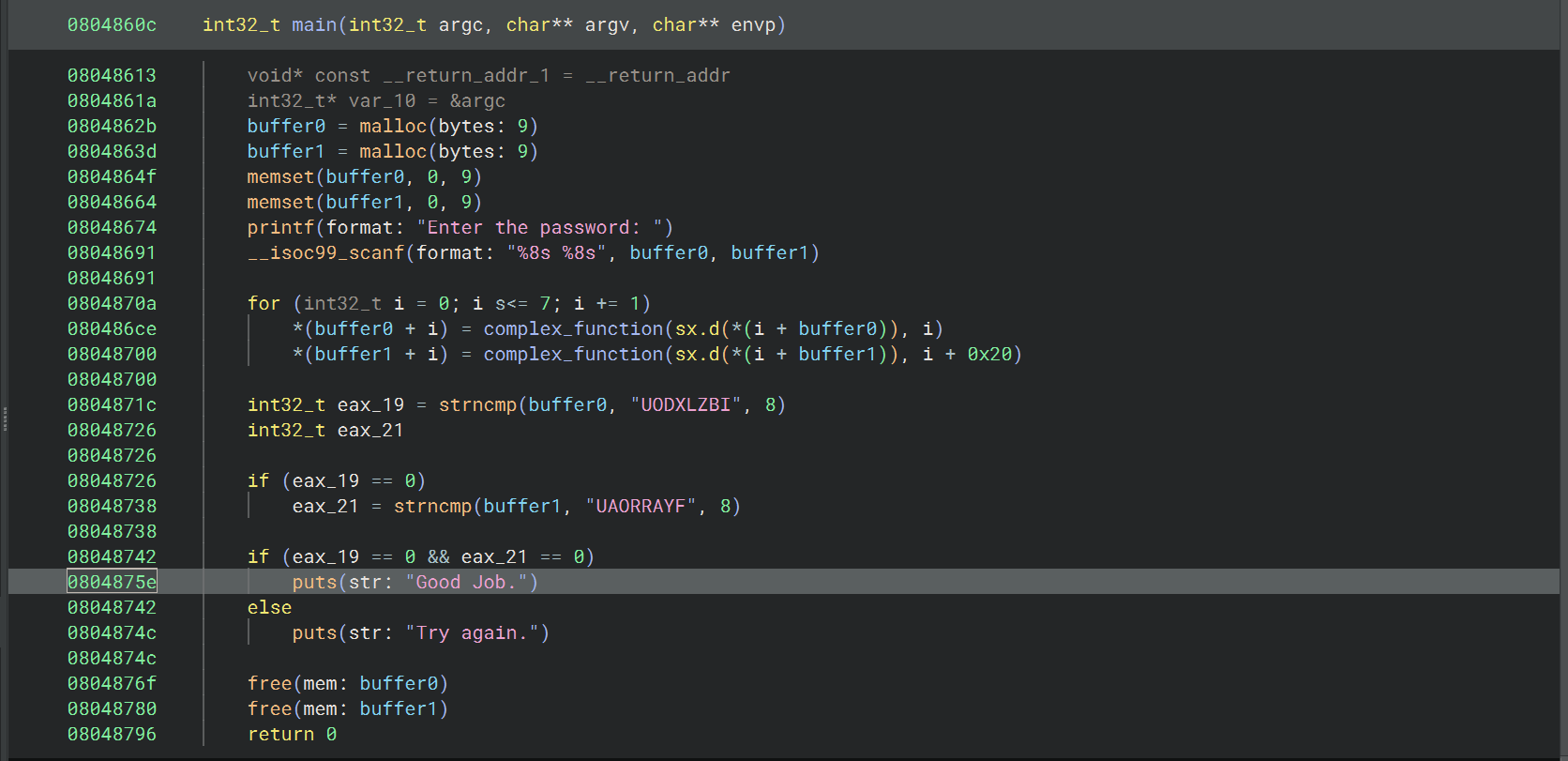This screenshot has width=1568, height=761.
Task: Click the left edge panel drag handle
Action: point(5,419)
